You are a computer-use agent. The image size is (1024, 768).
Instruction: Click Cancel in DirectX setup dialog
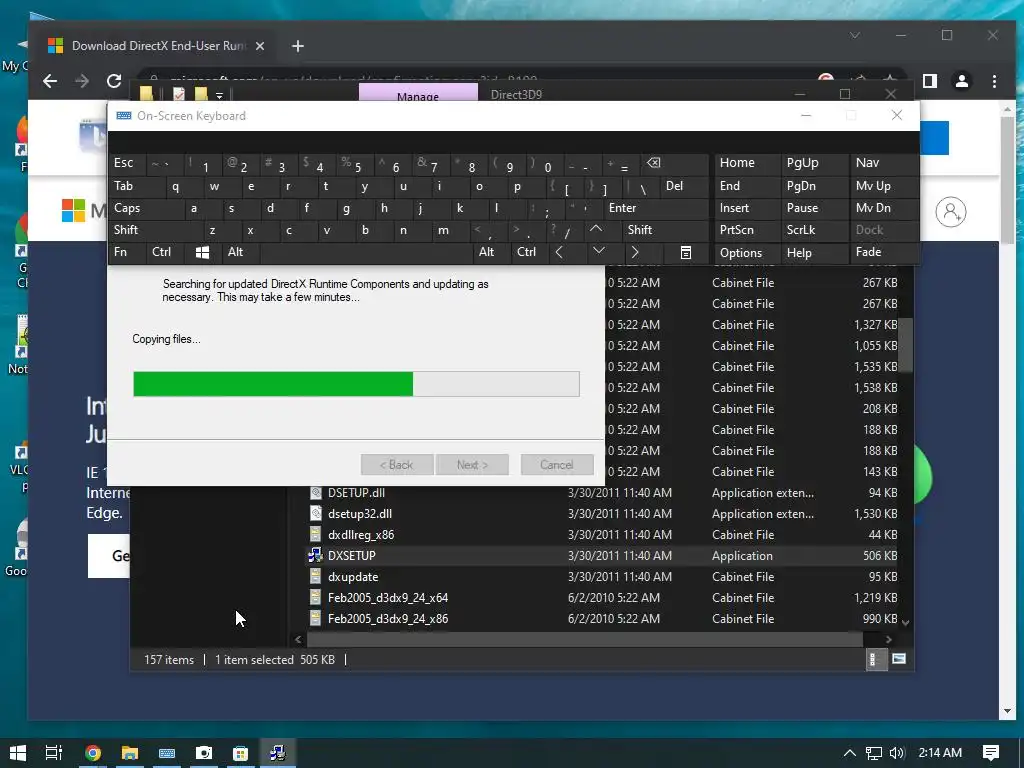[x=557, y=465]
